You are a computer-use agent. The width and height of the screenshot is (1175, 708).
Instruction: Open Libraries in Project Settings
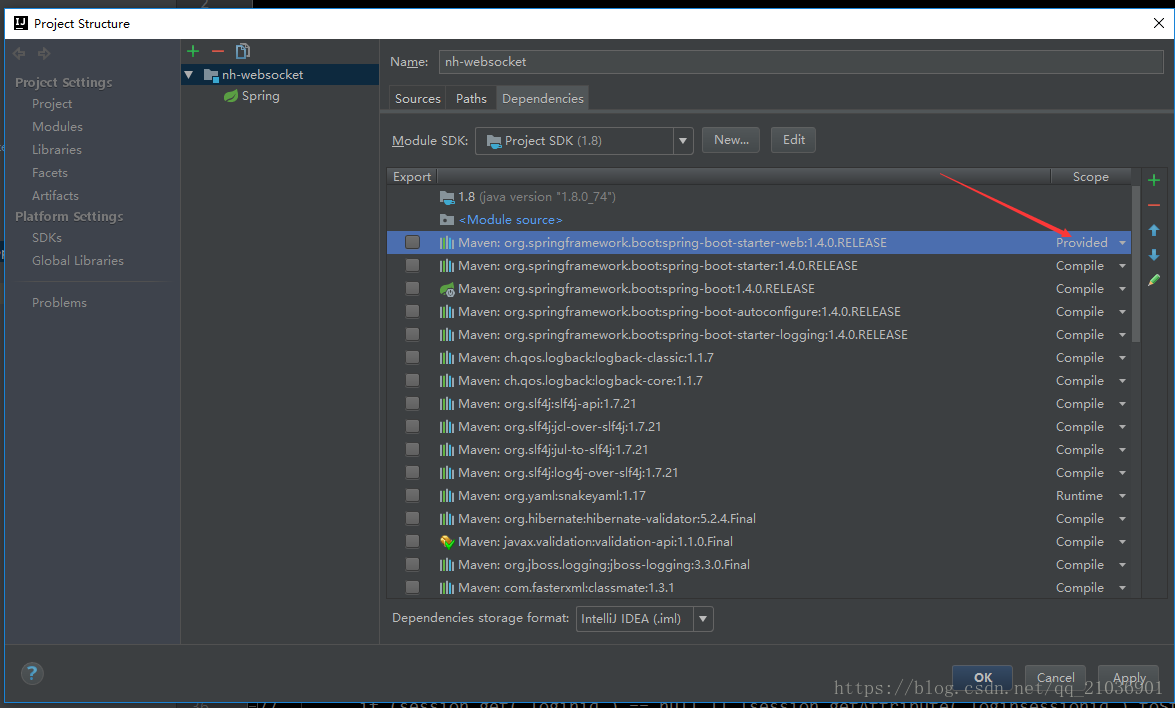(57, 150)
